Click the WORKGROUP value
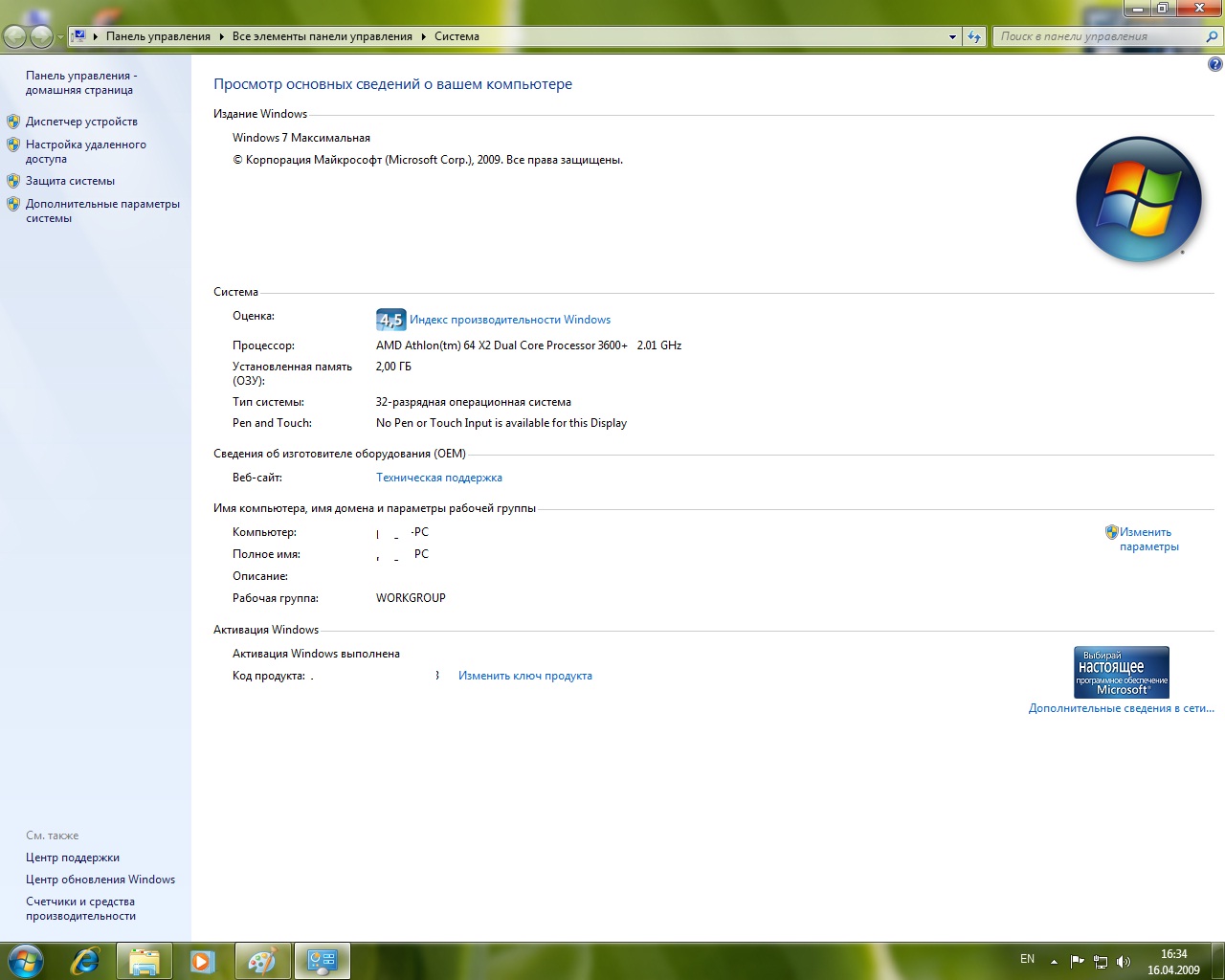 [x=411, y=598]
